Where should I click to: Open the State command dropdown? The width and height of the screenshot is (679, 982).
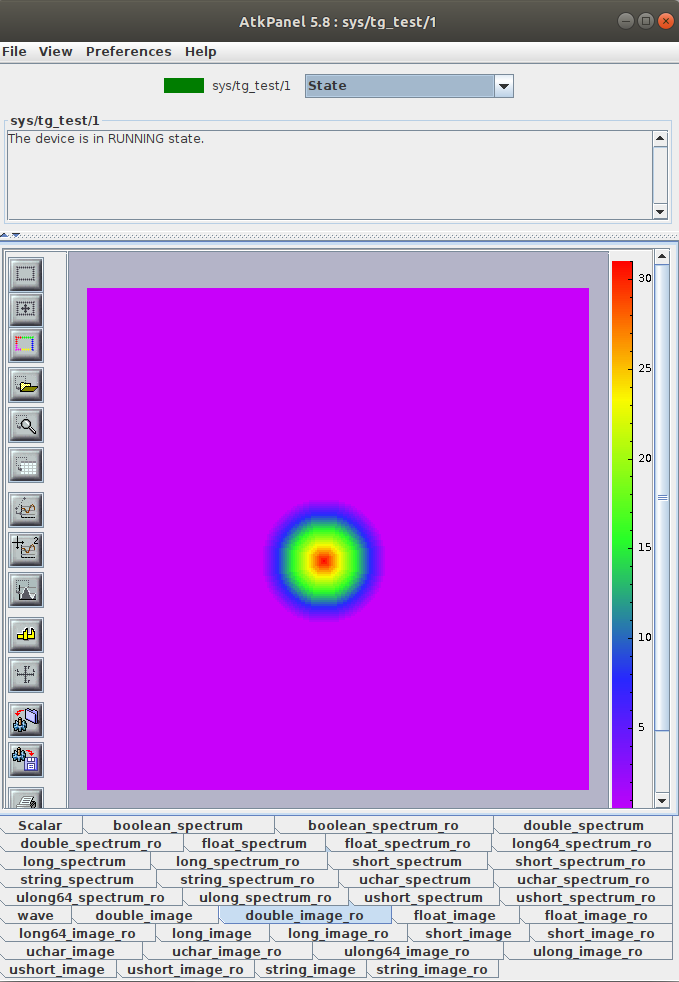(504, 86)
